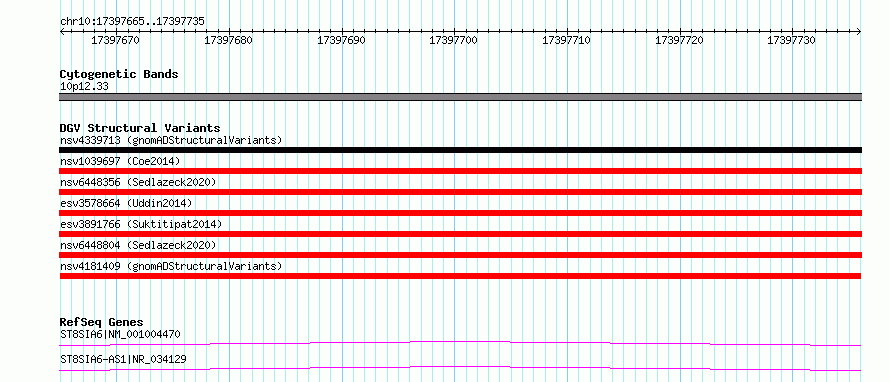The width and height of the screenshot is (890, 382).
Task: Open variant esv3891766 (Suktitipat2014) label
Action: [x=141, y=224]
